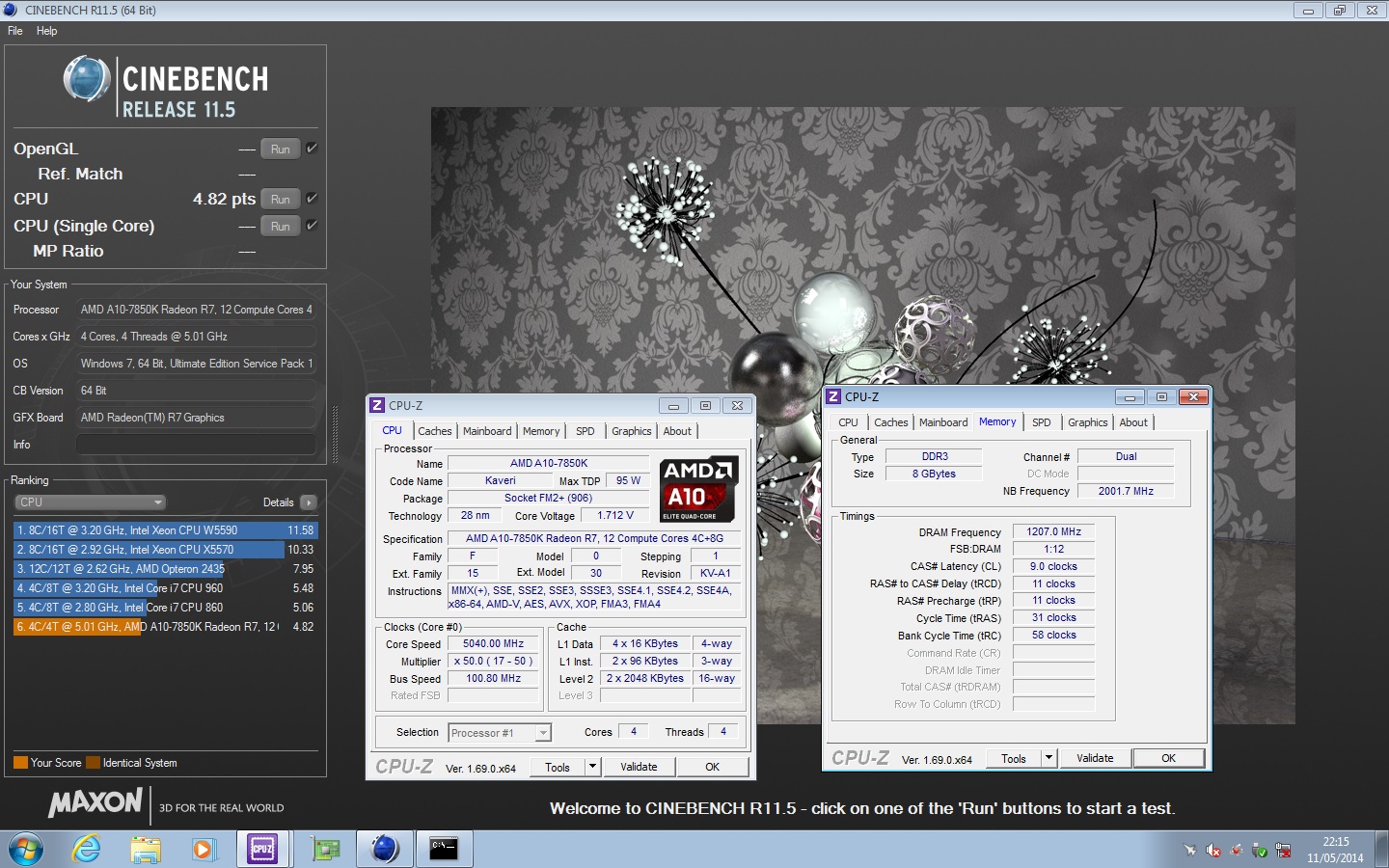This screenshot has width=1389, height=868.
Task: Open Graphics tab in left CPU-Z window
Action: click(632, 431)
